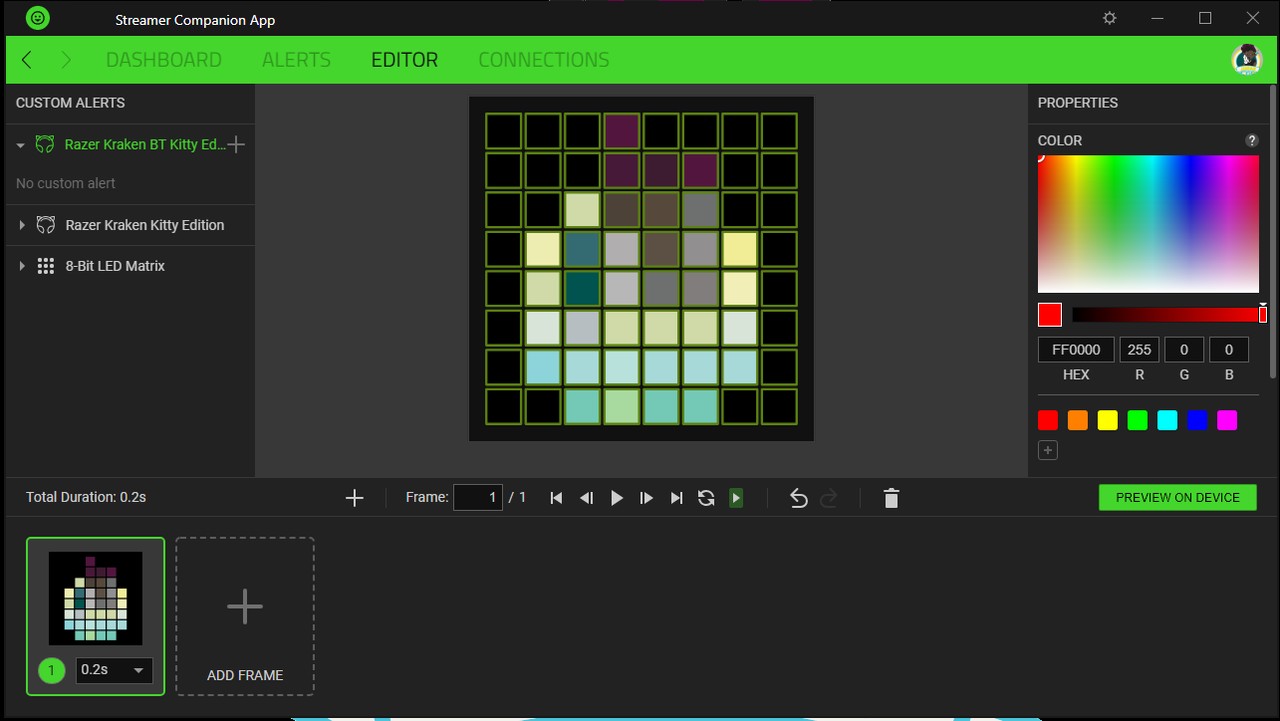
Task: Expand 8-Bit LED Matrix
Action: tap(22, 266)
